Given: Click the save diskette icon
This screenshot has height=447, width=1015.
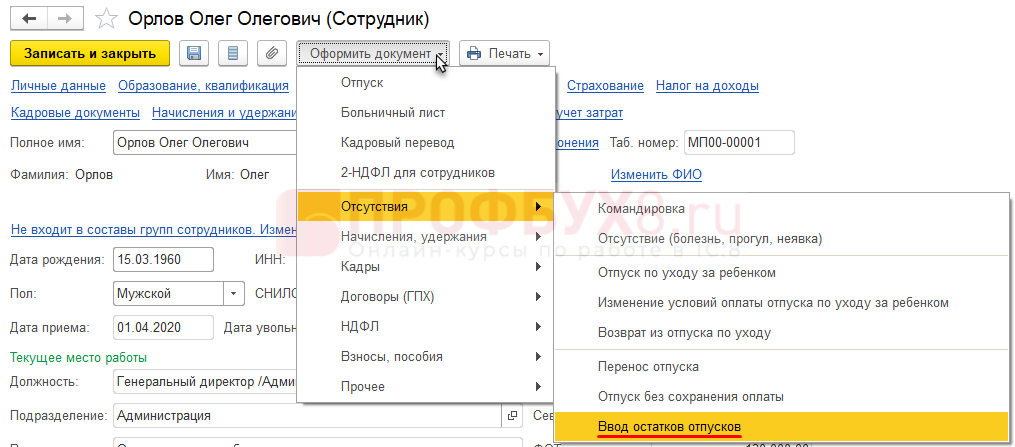Looking at the screenshot, I should coord(194,53).
